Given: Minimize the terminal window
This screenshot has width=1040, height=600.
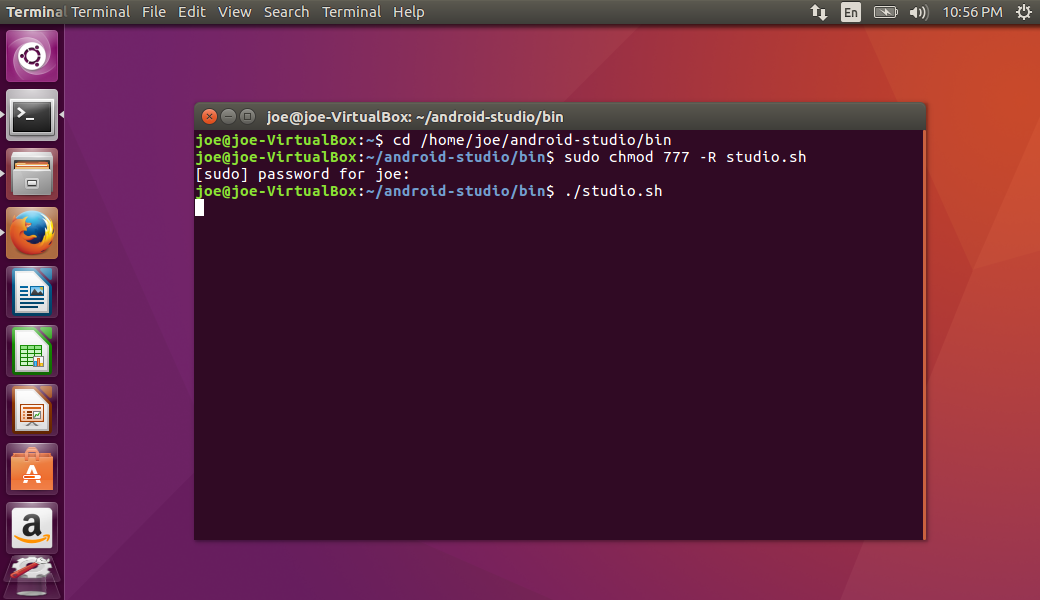Looking at the screenshot, I should coord(228,117).
